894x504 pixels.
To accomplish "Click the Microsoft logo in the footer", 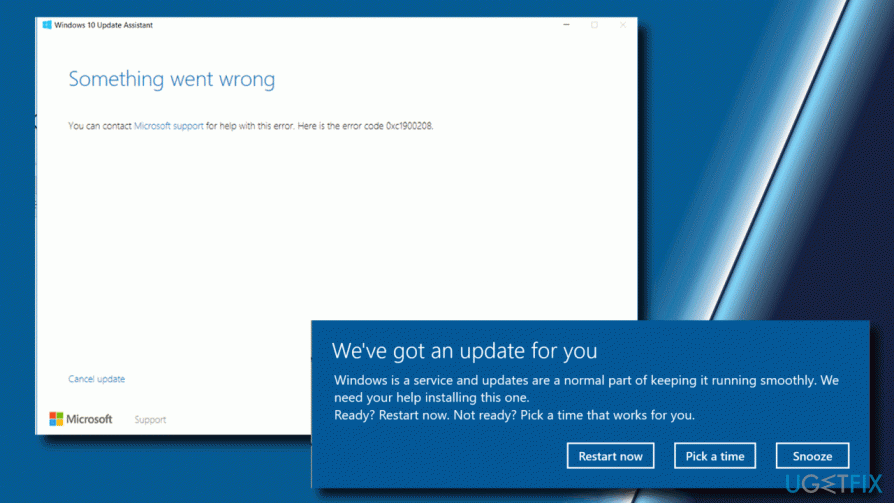I will click(81, 419).
